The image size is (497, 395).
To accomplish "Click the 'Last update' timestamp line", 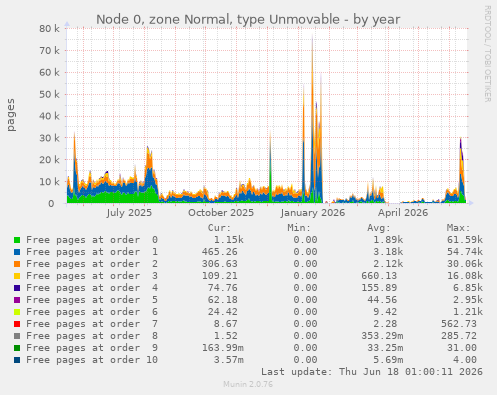I will pos(372,372).
